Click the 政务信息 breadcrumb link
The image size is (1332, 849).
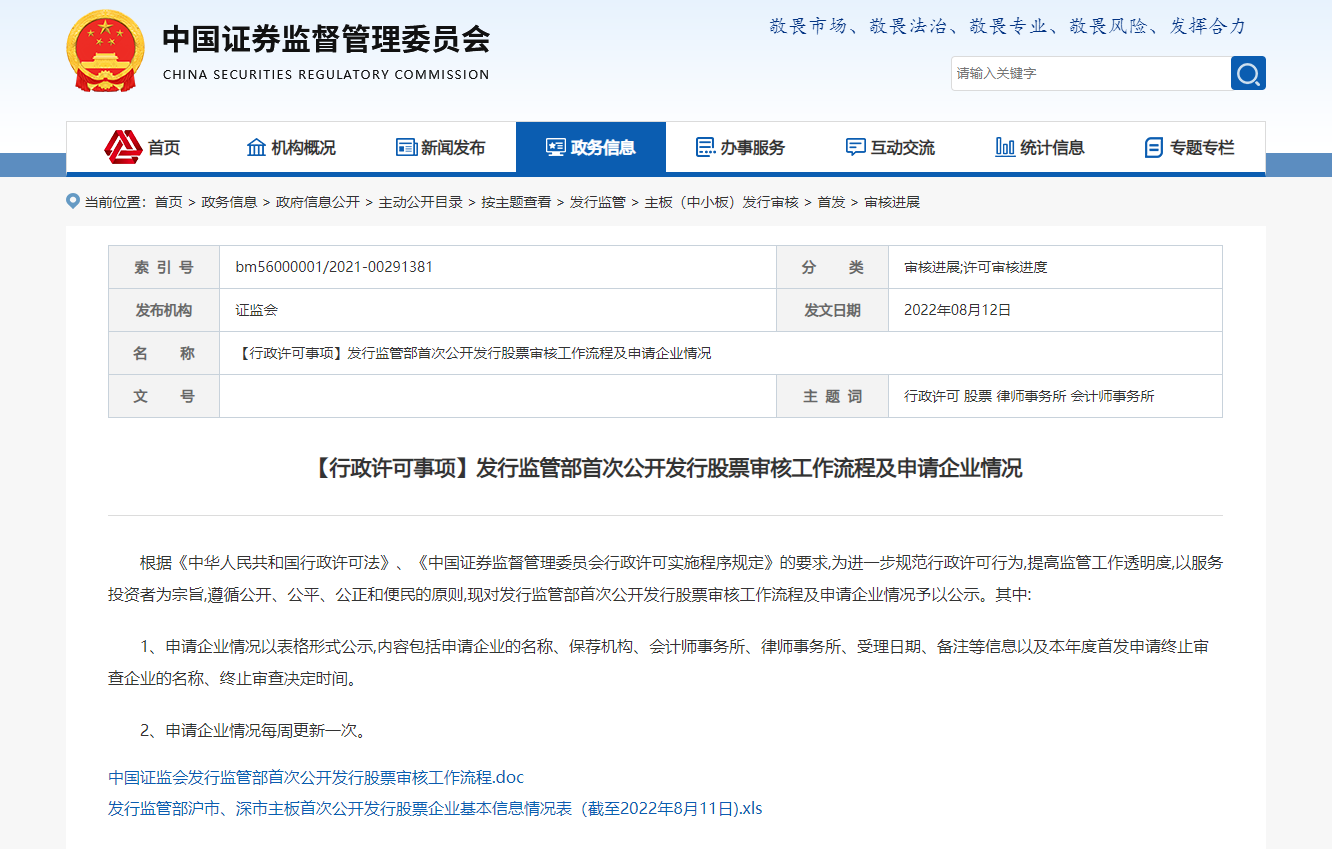coord(229,202)
